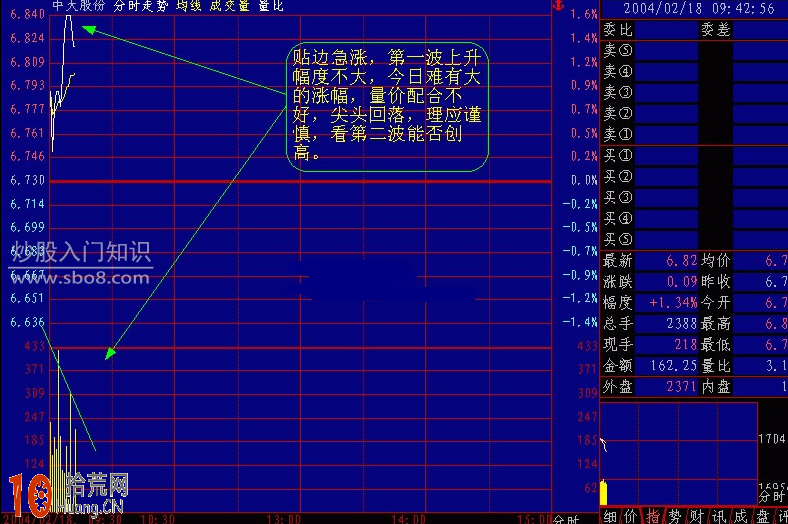Select the 买④ buy order row
This screenshot has height=524, width=788.
694,219
